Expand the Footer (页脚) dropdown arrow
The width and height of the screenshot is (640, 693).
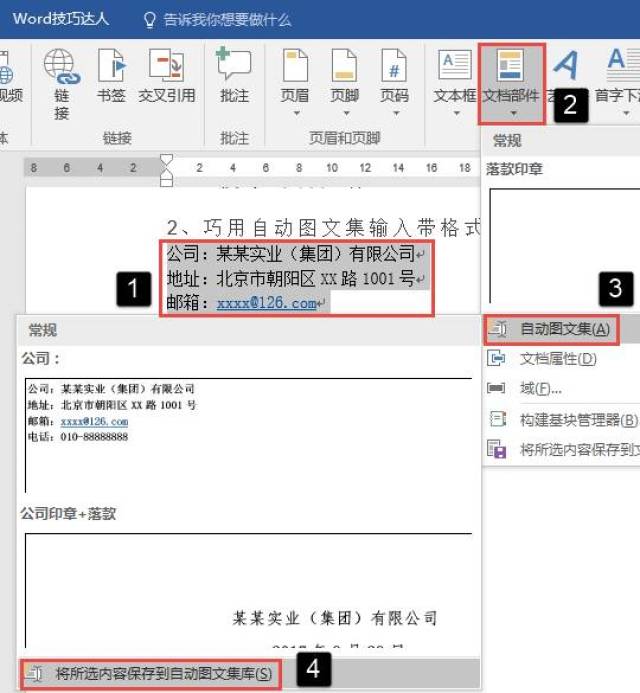[346, 114]
